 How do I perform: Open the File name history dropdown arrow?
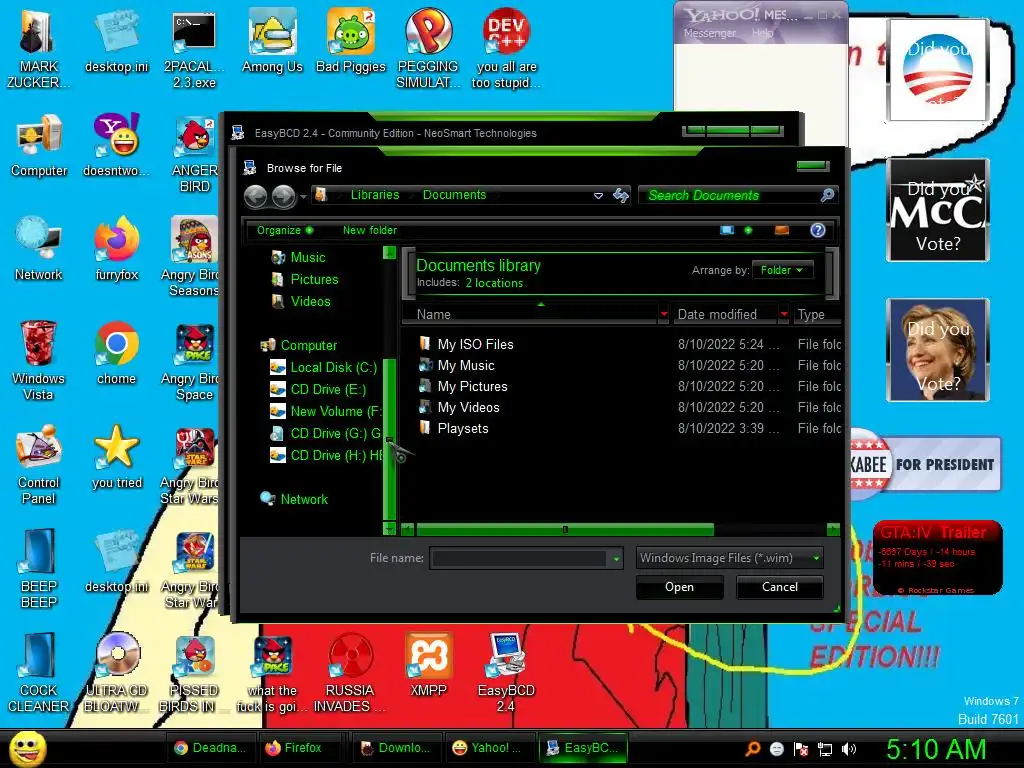[616, 559]
